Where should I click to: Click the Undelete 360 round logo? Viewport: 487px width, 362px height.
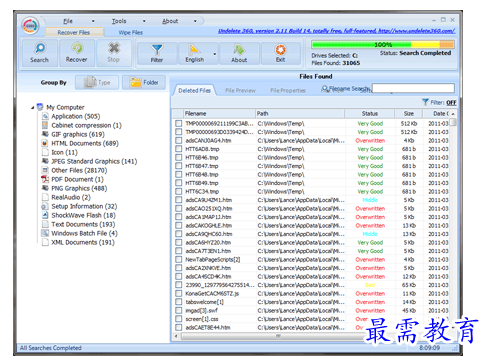(30, 26)
